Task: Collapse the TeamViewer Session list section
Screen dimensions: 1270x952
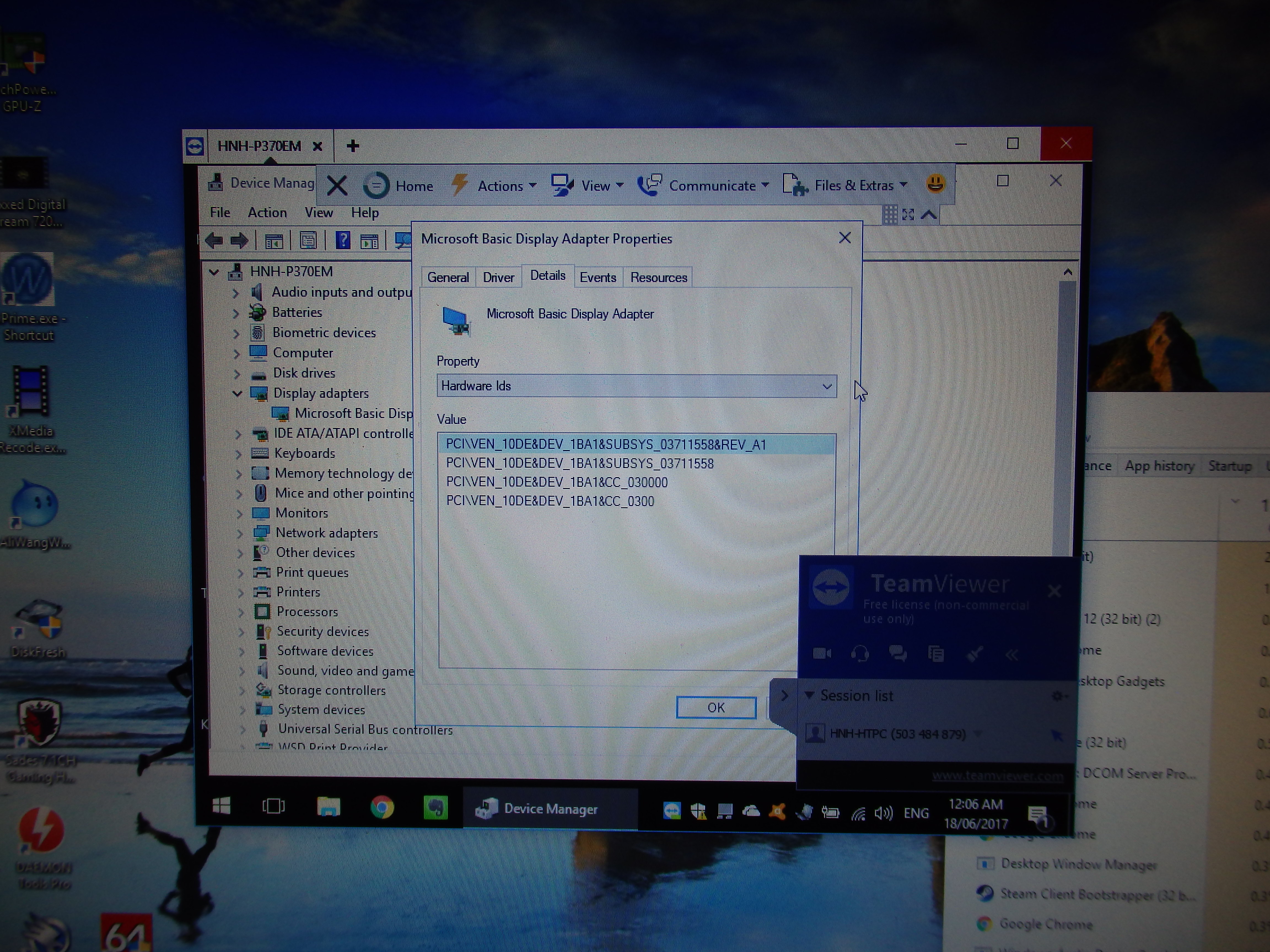Action: 809,695
